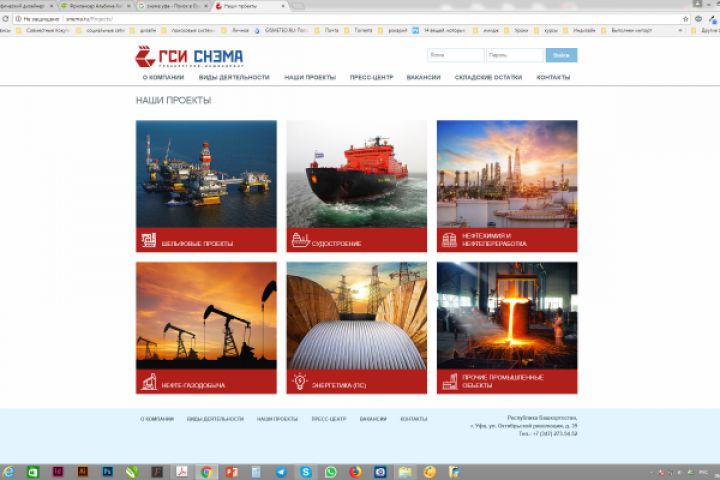
Task: Open Telegram from the taskbar
Action: click(x=281, y=472)
